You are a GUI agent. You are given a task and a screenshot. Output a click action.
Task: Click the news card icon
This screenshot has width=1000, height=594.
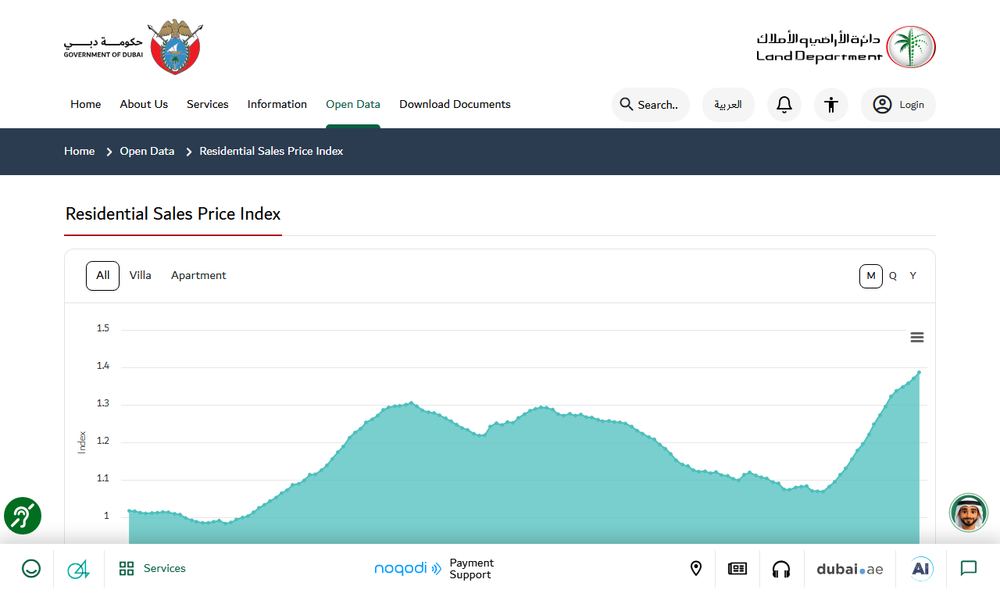click(737, 568)
